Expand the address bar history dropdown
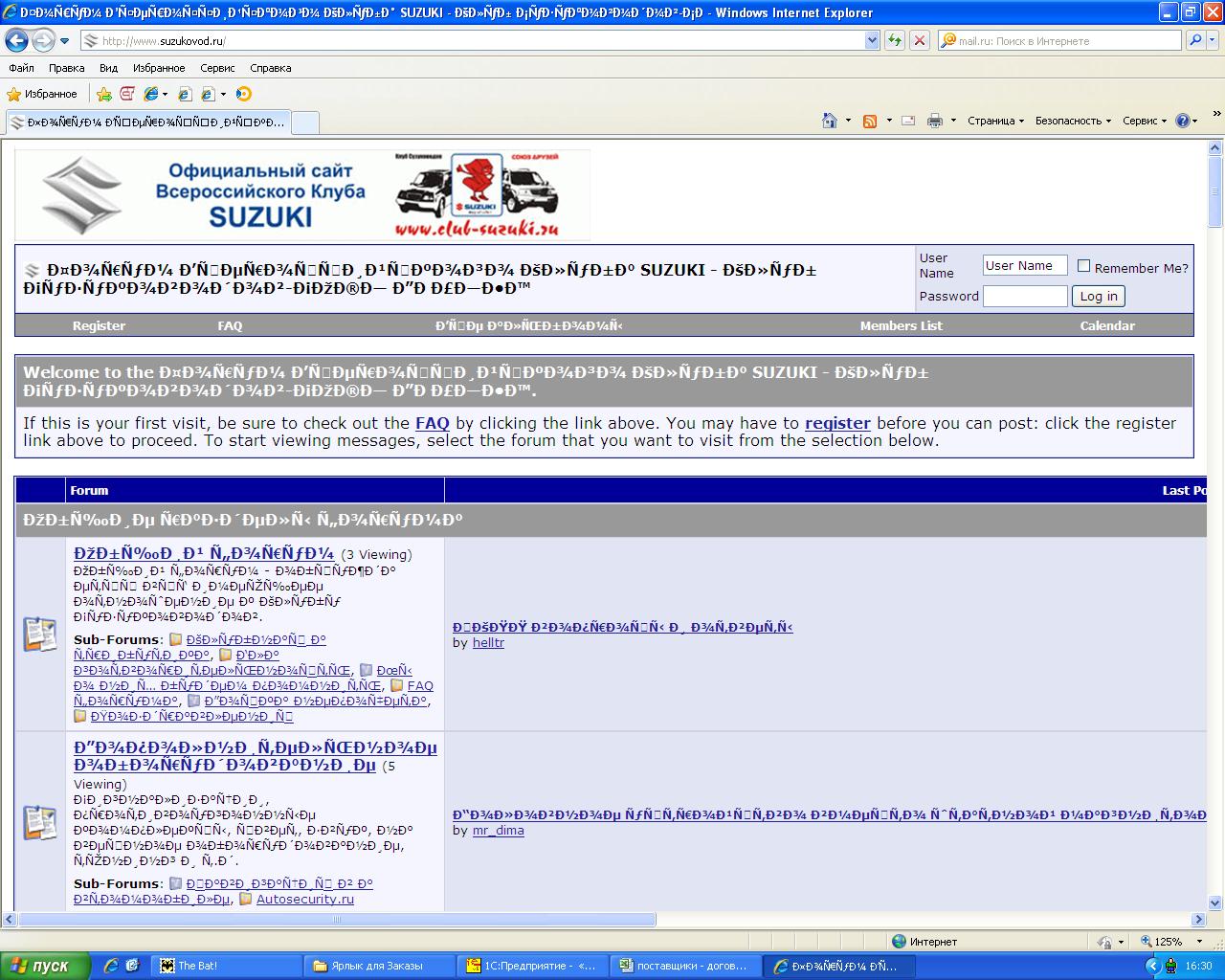This screenshot has width=1225, height=980. point(871,40)
